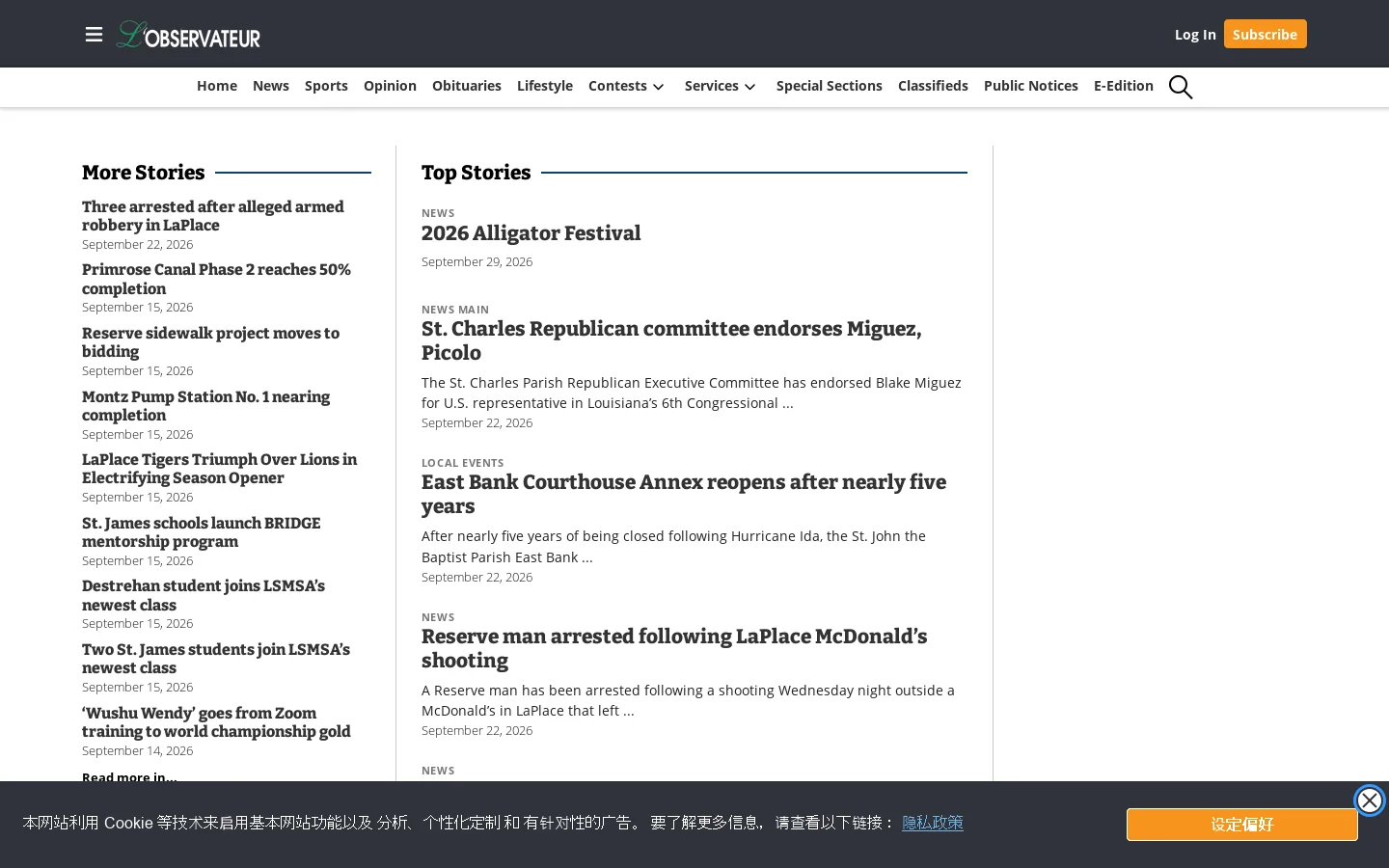Read East Bank Courthouse Annex reopens story

pos(684,494)
